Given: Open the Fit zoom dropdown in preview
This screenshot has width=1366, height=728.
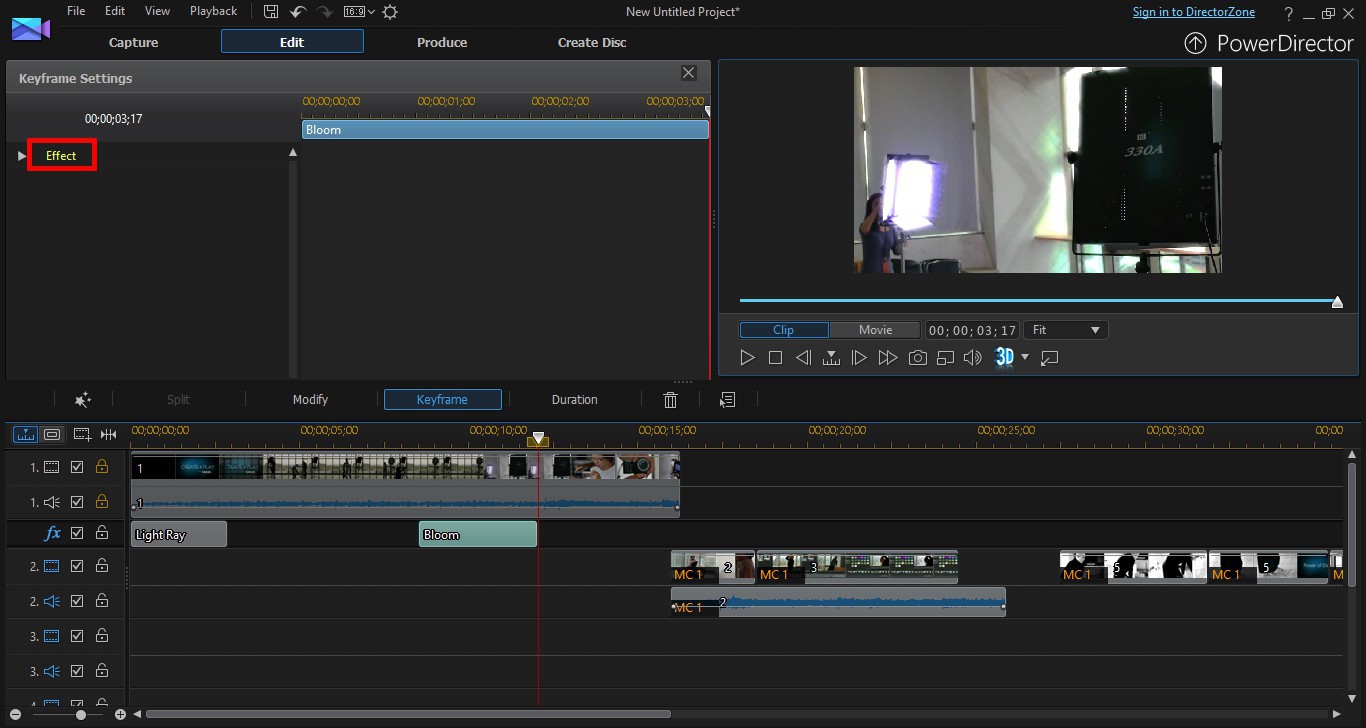Looking at the screenshot, I should [1065, 330].
